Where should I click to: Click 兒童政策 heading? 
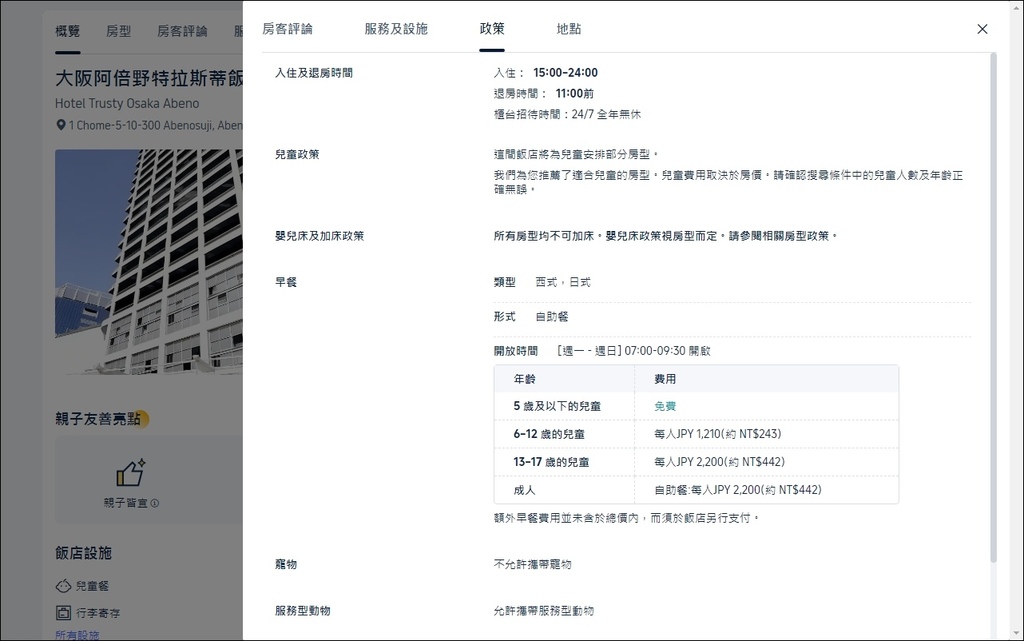(297, 155)
